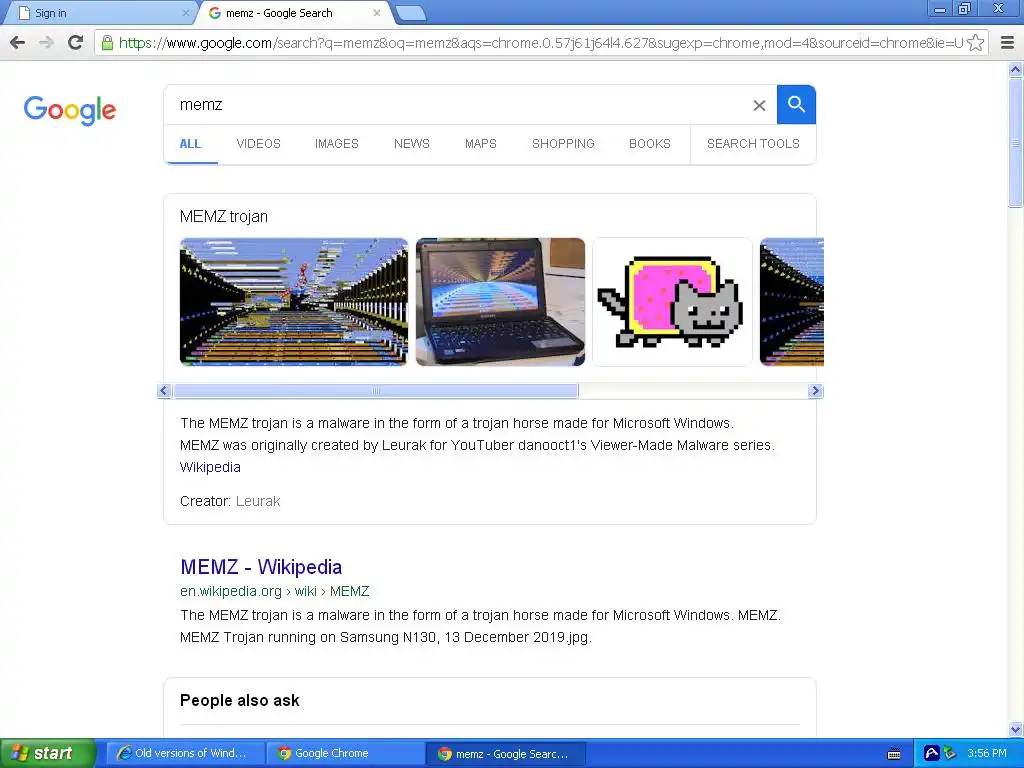Bookmark this page with the star

pos(976,43)
